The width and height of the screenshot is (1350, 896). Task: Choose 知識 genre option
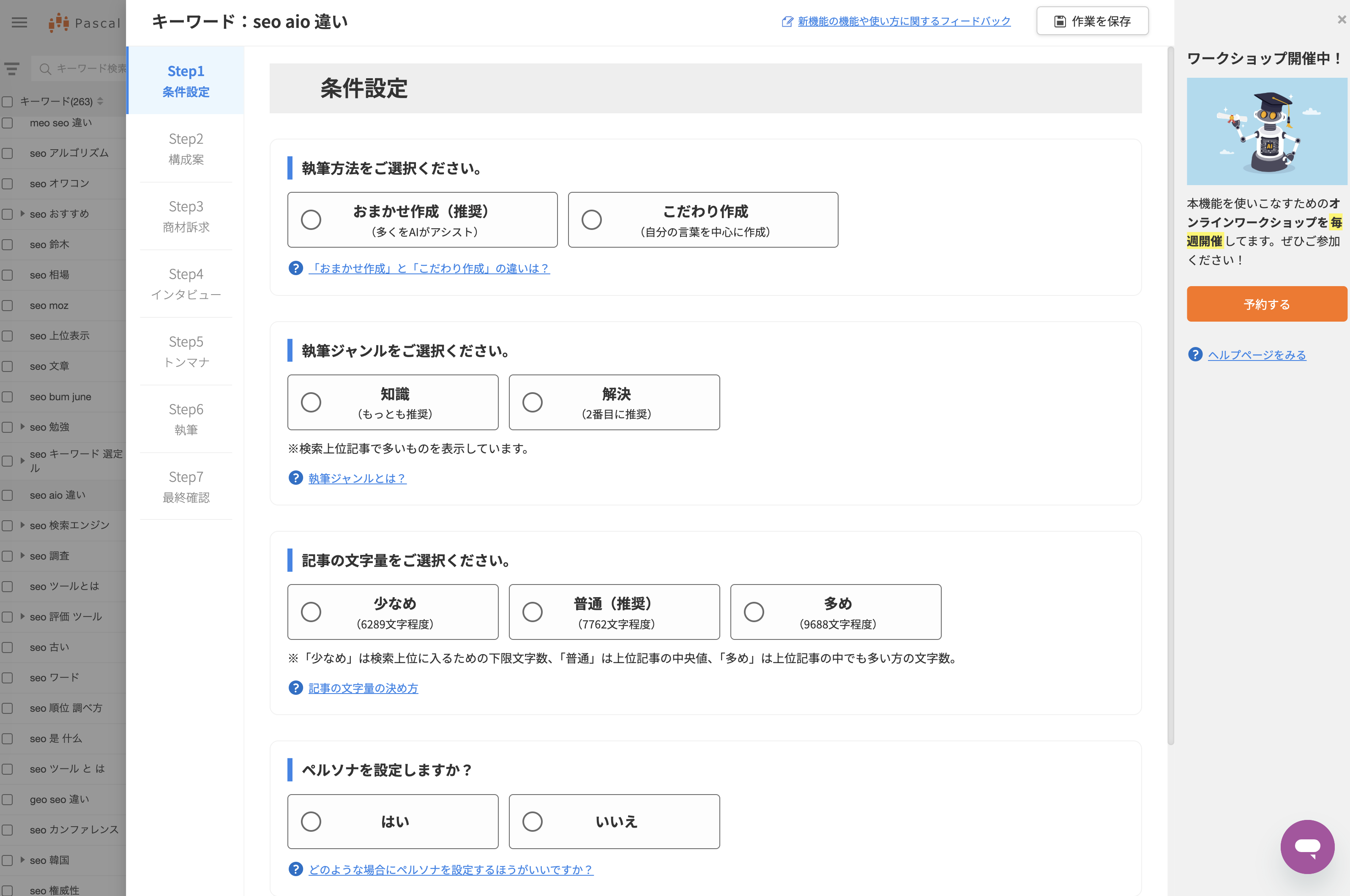393,402
